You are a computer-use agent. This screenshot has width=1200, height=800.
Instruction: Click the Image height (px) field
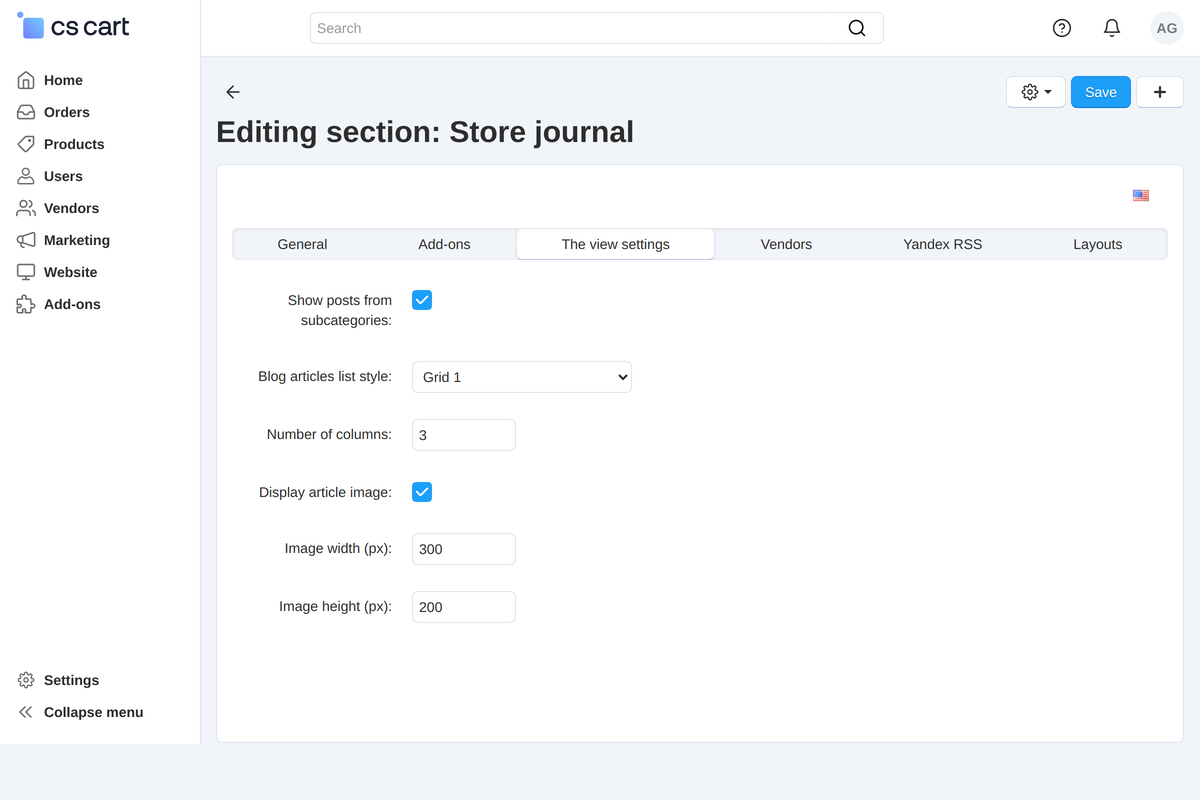464,607
